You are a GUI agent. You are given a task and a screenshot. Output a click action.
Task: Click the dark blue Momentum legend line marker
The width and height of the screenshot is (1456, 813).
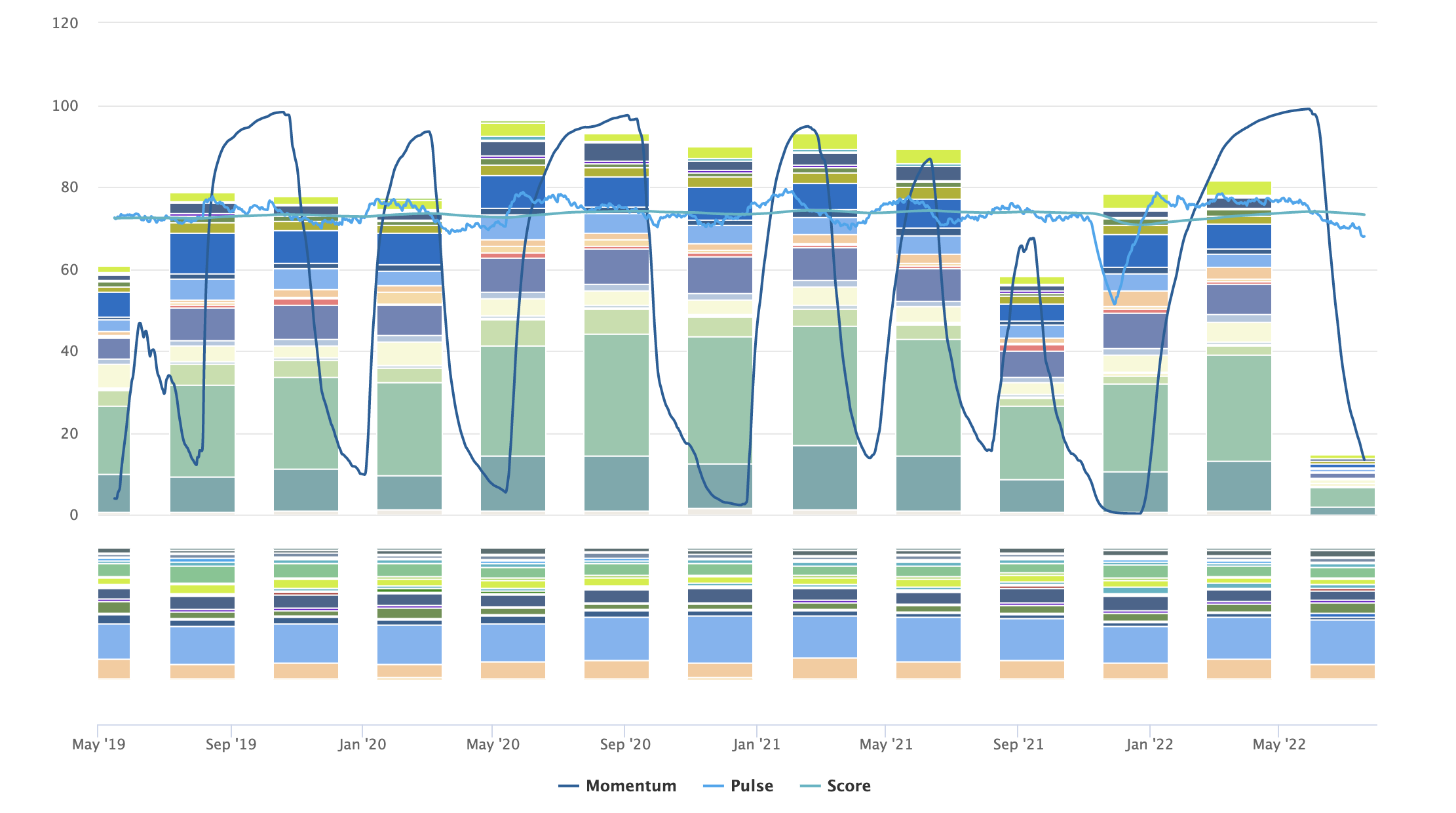click(569, 785)
